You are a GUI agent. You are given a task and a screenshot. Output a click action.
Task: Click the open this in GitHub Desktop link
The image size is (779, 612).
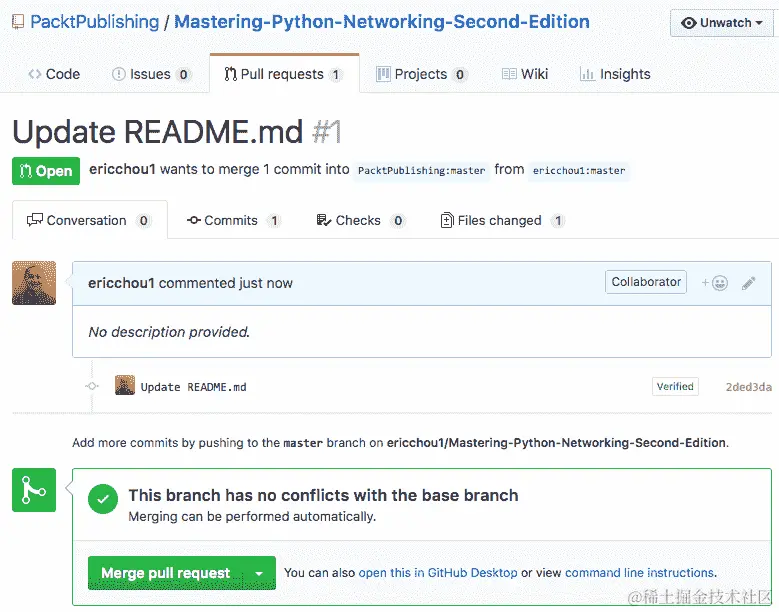point(438,573)
